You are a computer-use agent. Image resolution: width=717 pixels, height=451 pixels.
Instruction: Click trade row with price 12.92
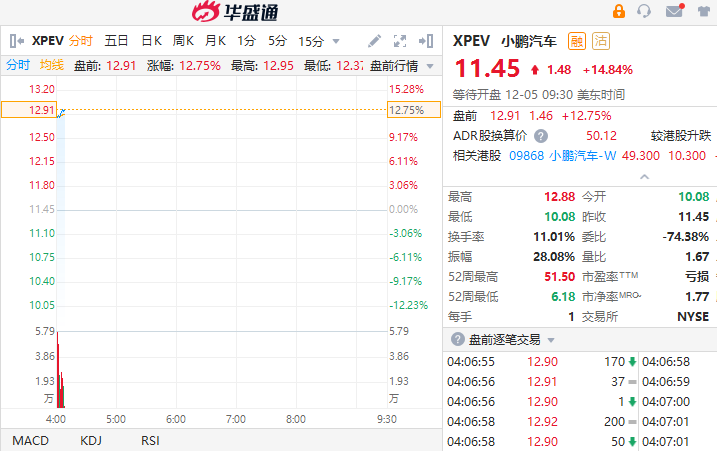(542, 422)
